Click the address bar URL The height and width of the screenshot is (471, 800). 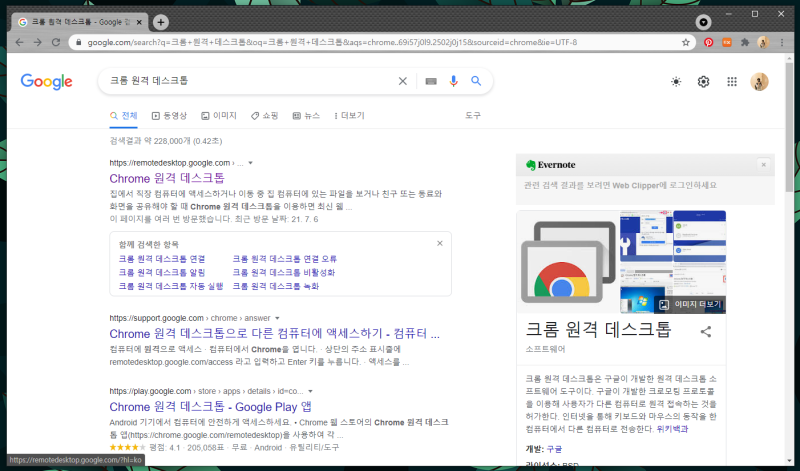(x=332, y=42)
